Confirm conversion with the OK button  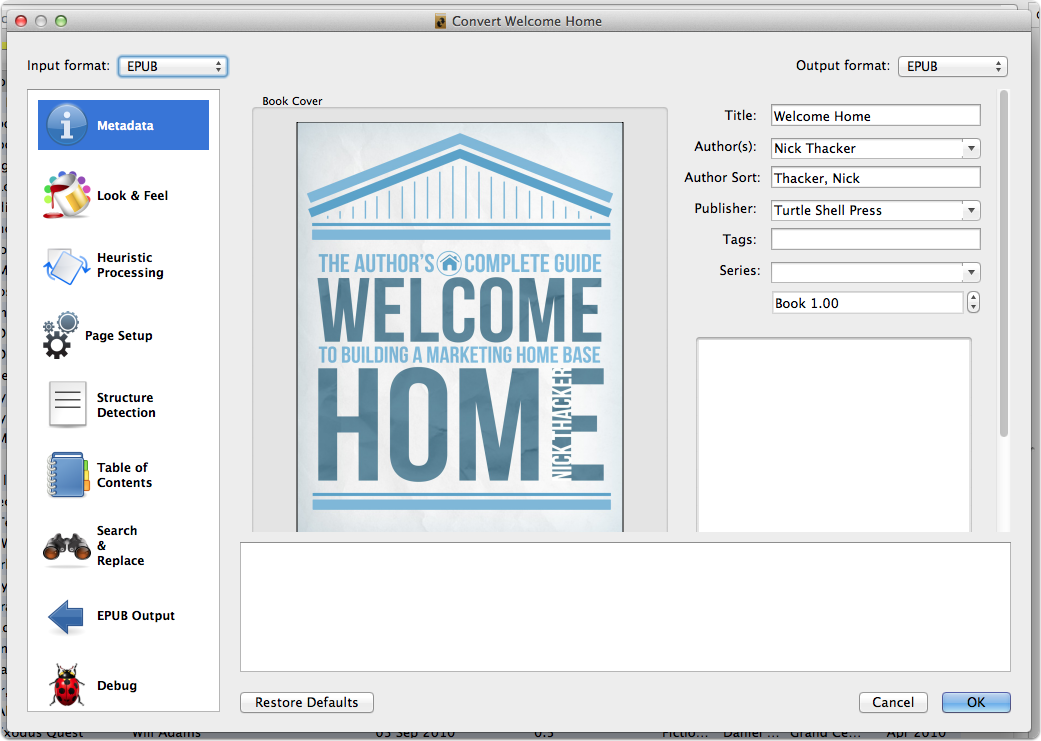coord(976,702)
